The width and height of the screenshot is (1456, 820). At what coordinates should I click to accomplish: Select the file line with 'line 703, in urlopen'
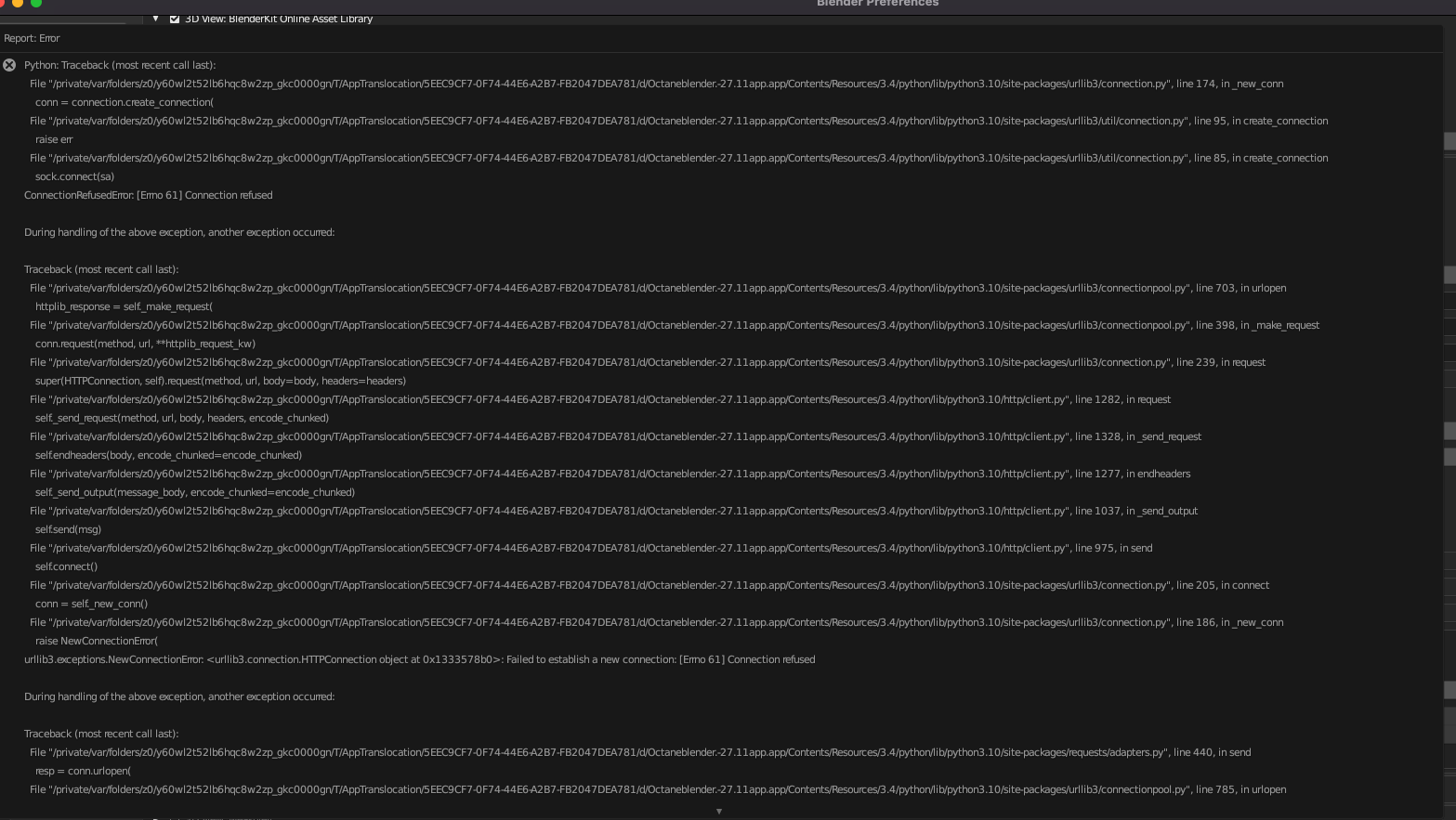click(x=658, y=288)
